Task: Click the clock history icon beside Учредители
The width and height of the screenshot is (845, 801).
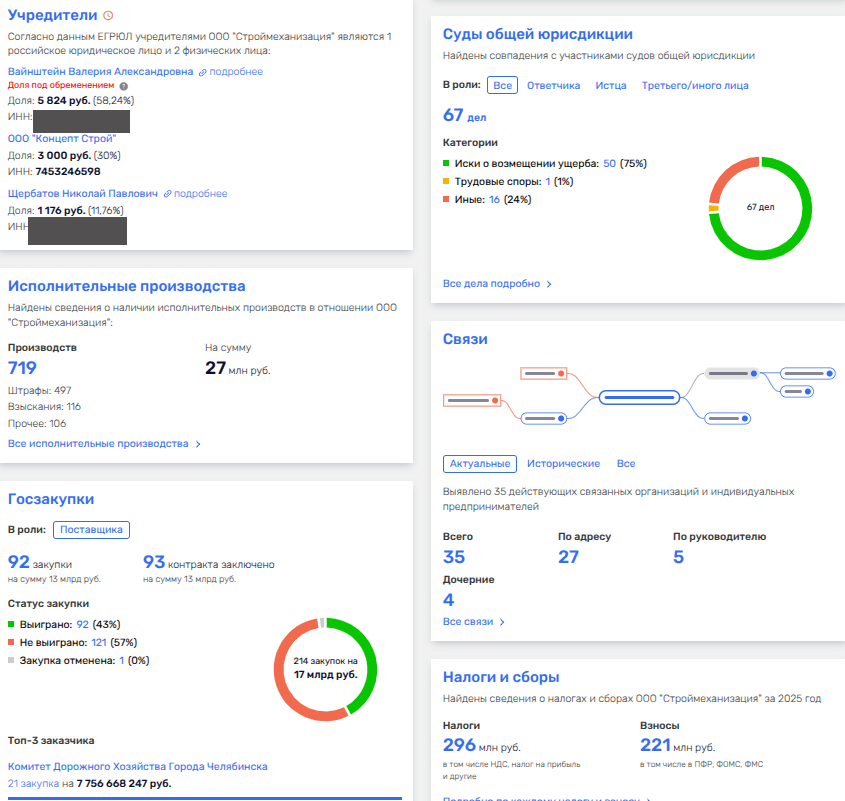Action: point(108,16)
